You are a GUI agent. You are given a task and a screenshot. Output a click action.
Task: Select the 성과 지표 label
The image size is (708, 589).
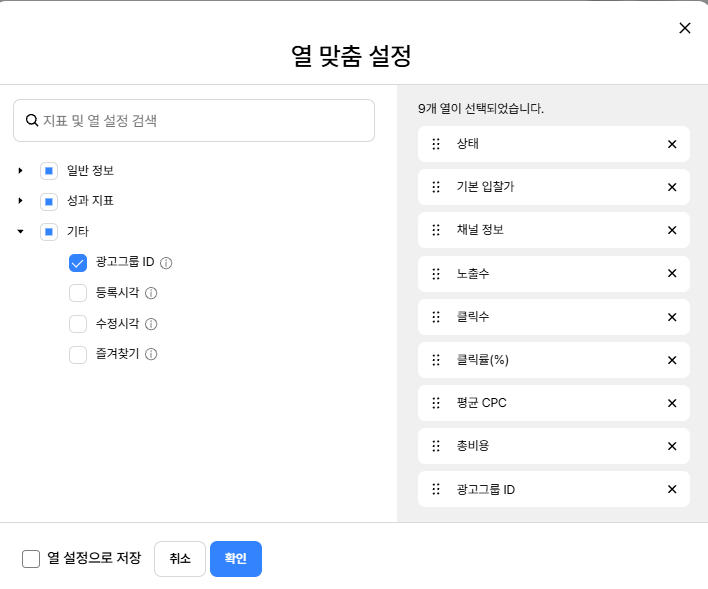[x=90, y=201]
